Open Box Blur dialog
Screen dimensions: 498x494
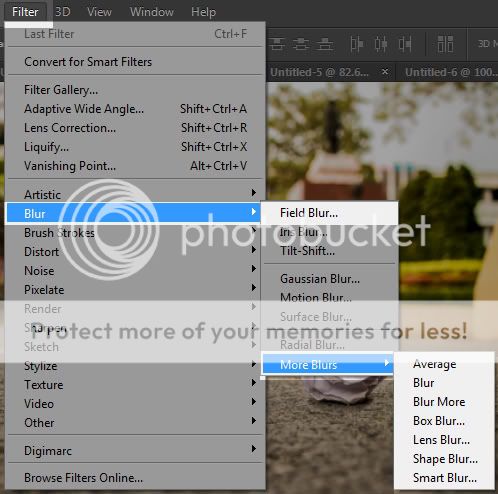[x=444, y=421]
